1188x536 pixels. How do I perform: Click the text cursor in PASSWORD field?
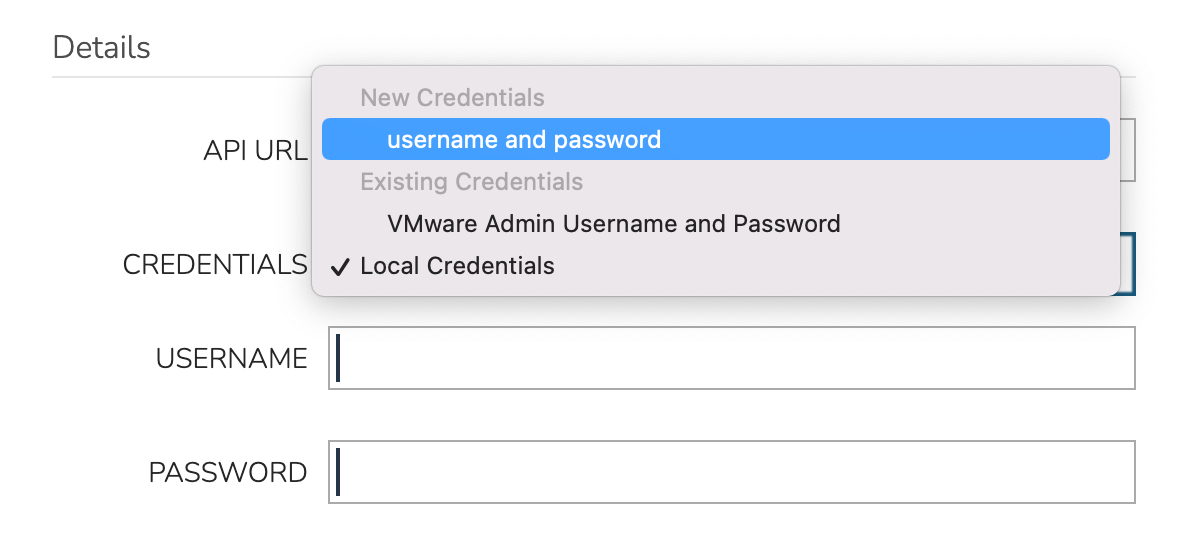tap(338, 472)
